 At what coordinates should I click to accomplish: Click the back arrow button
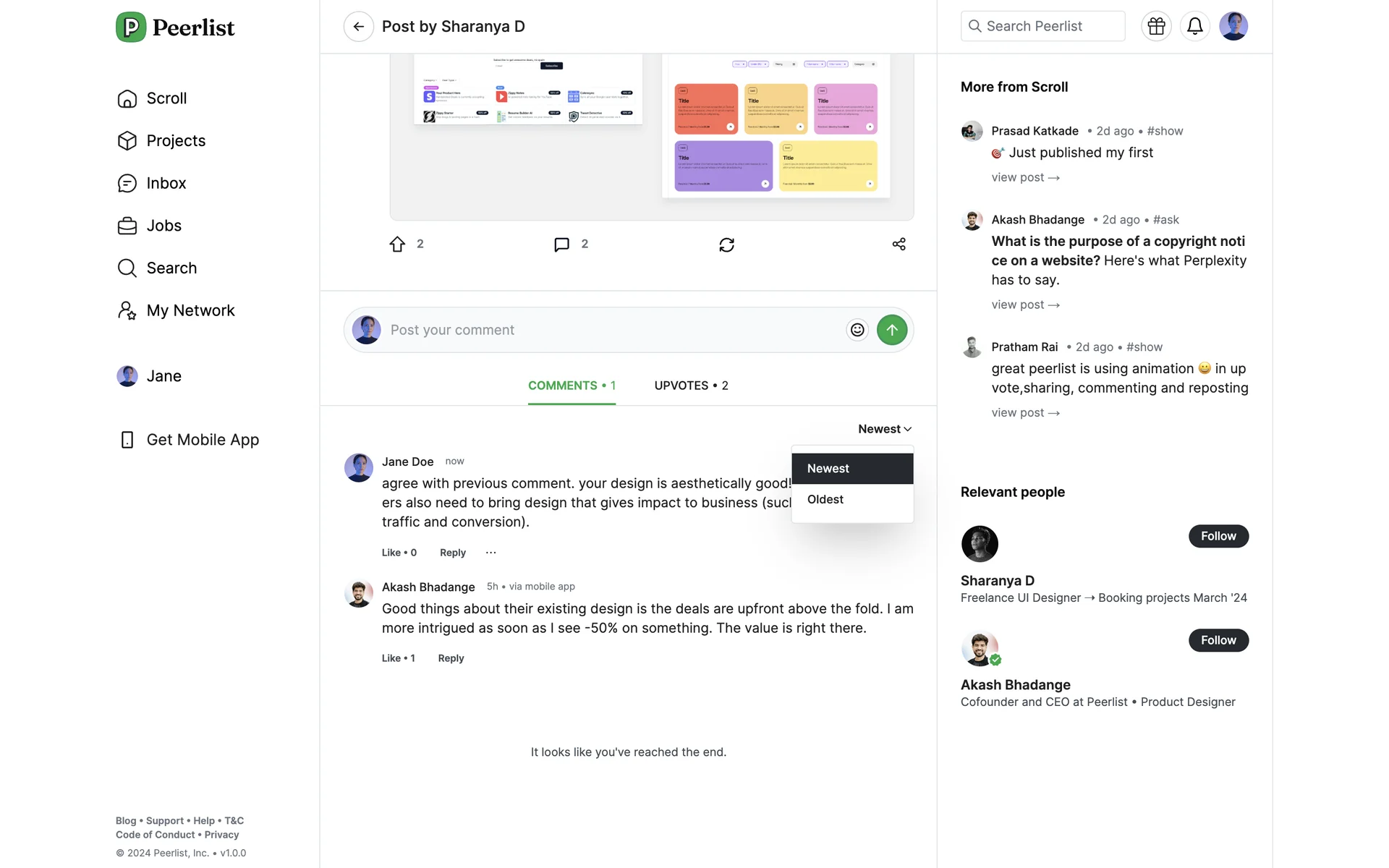pos(358,27)
